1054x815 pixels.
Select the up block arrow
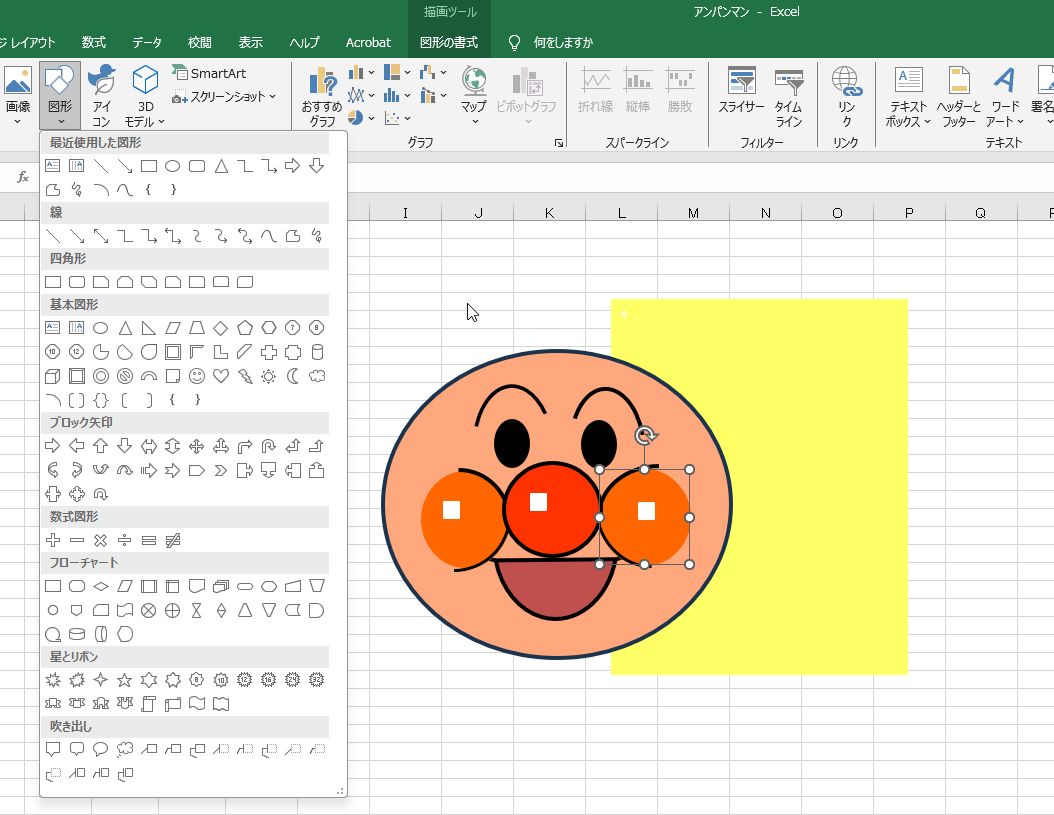click(100, 446)
